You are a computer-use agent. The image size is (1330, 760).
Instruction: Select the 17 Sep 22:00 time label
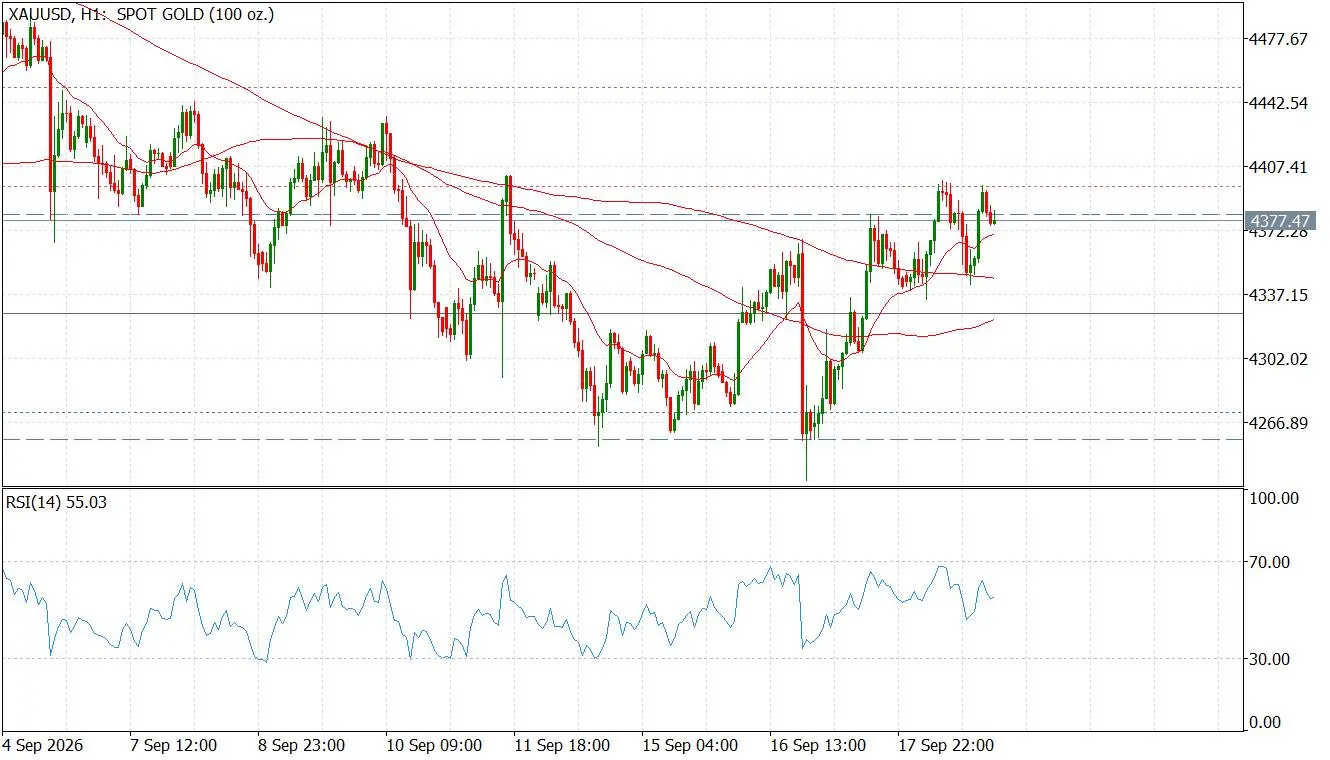click(945, 746)
